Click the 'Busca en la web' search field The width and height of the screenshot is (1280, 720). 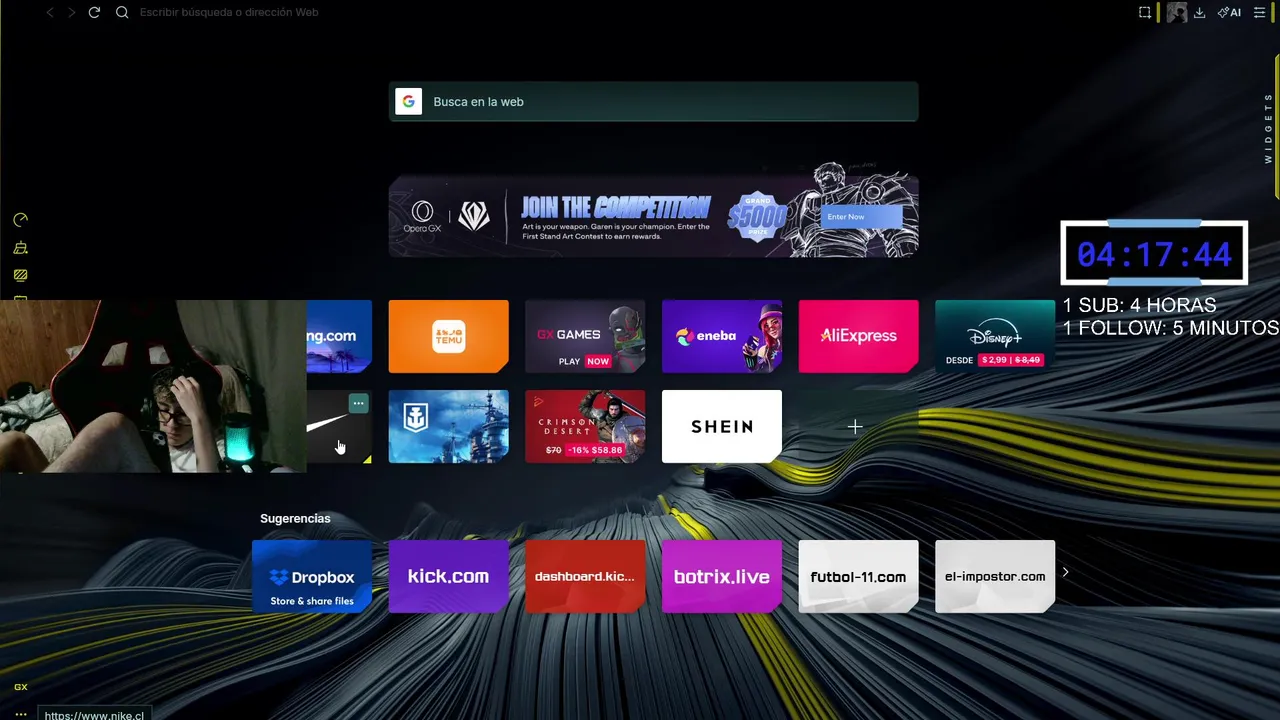pos(653,102)
